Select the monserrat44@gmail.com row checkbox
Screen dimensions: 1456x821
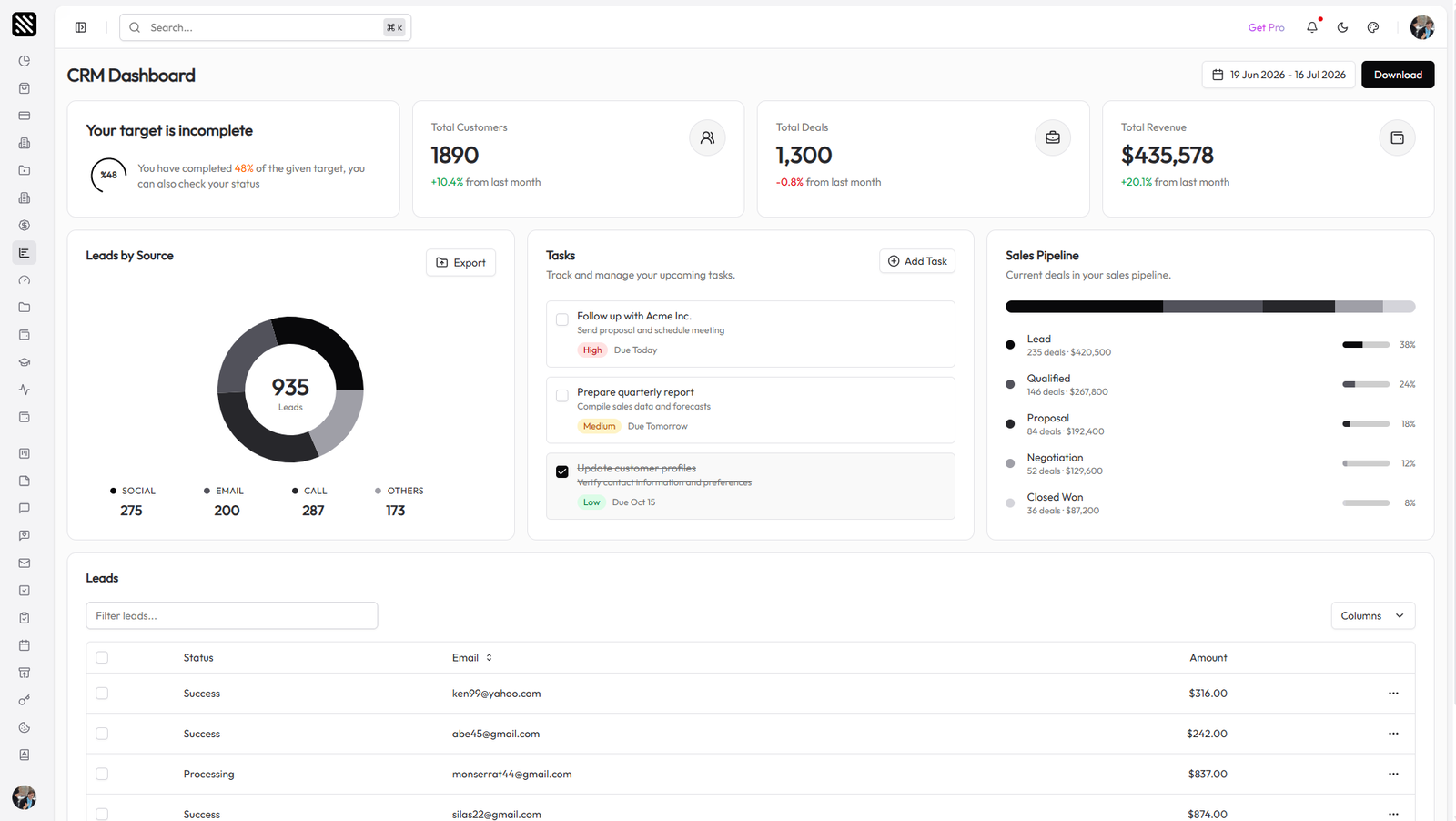102,774
